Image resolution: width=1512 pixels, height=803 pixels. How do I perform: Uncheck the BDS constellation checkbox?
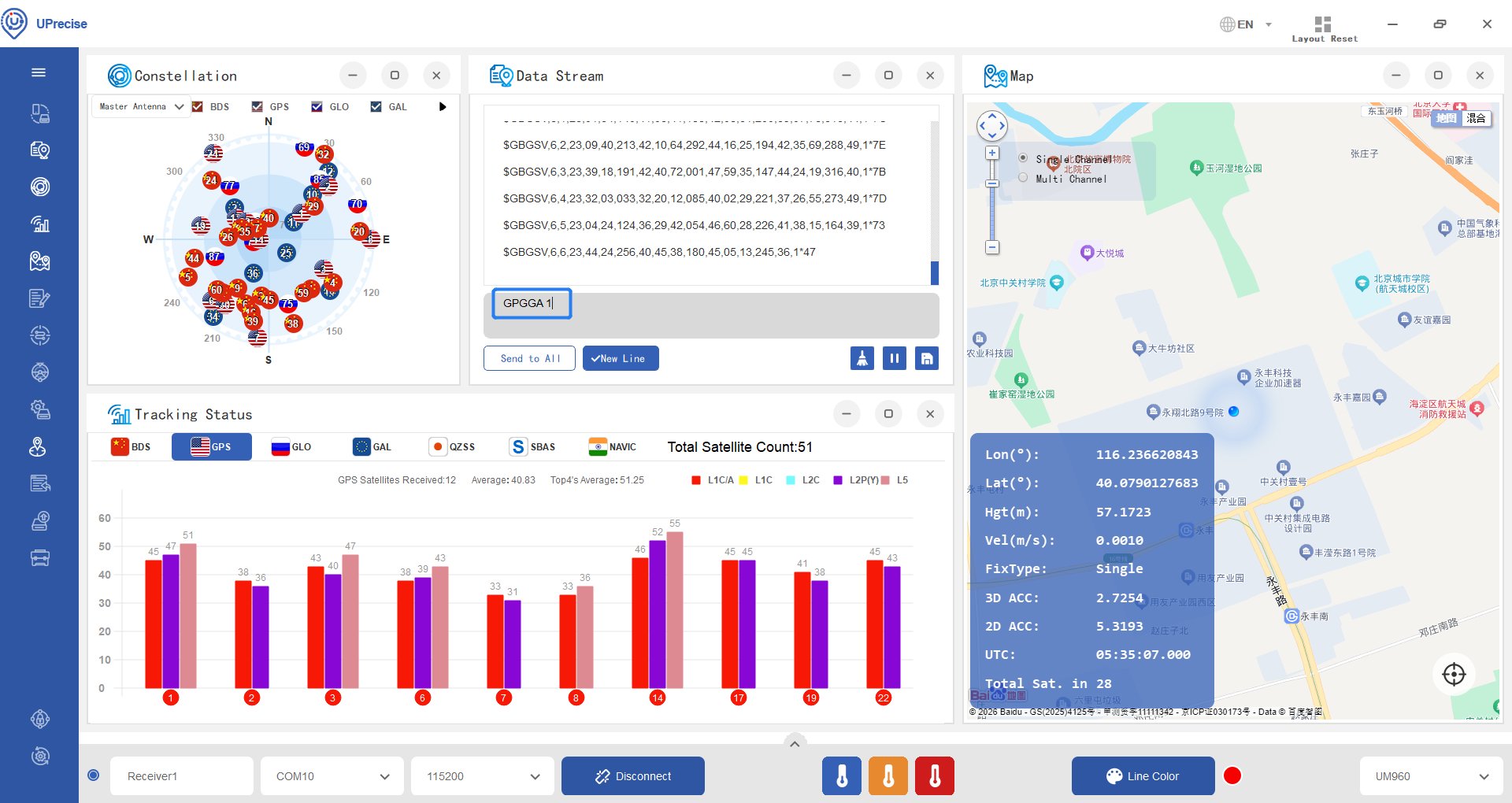click(x=198, y=107)
